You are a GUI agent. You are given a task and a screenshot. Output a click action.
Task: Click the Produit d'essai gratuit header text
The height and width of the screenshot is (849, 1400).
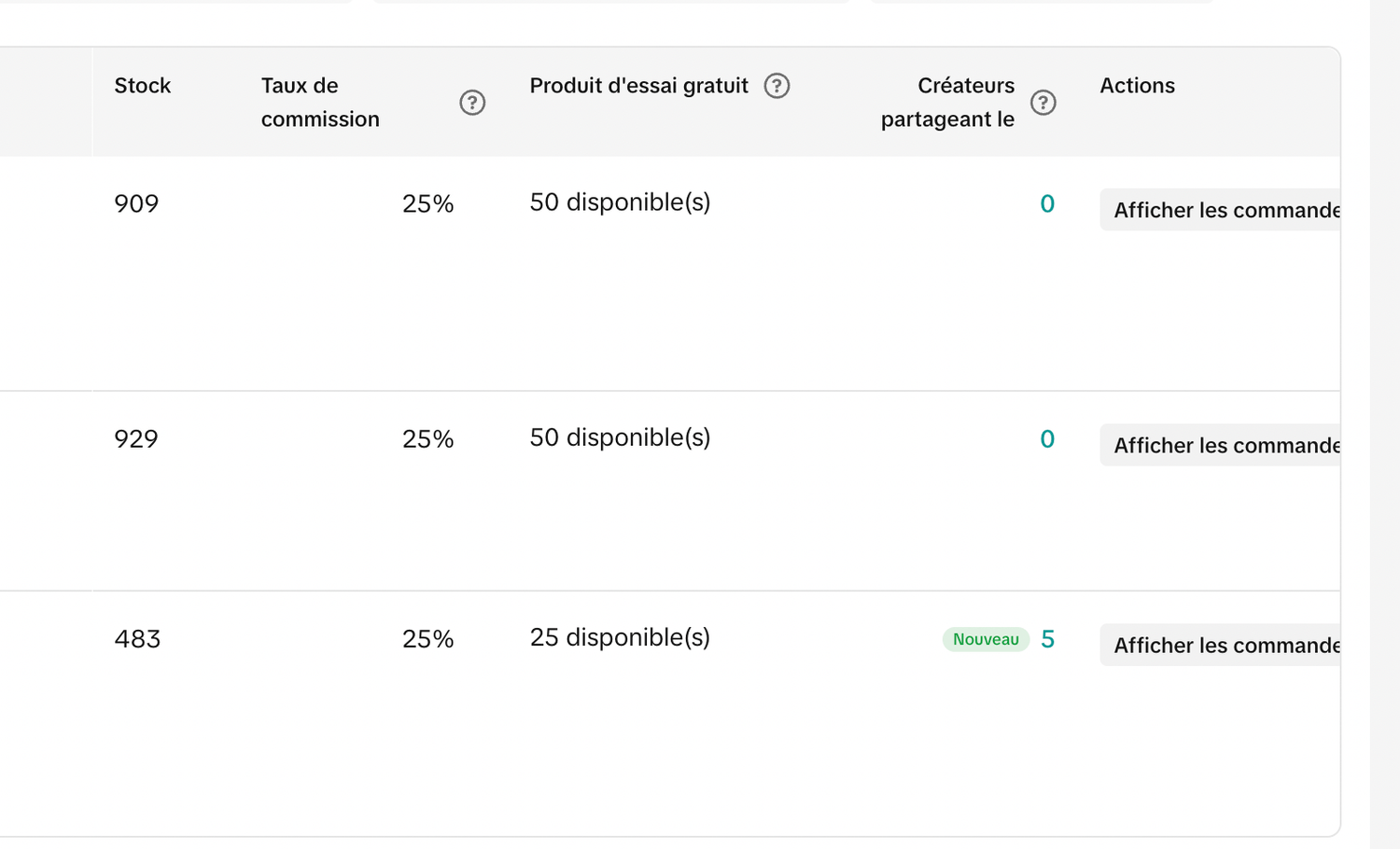coord(638,86)
